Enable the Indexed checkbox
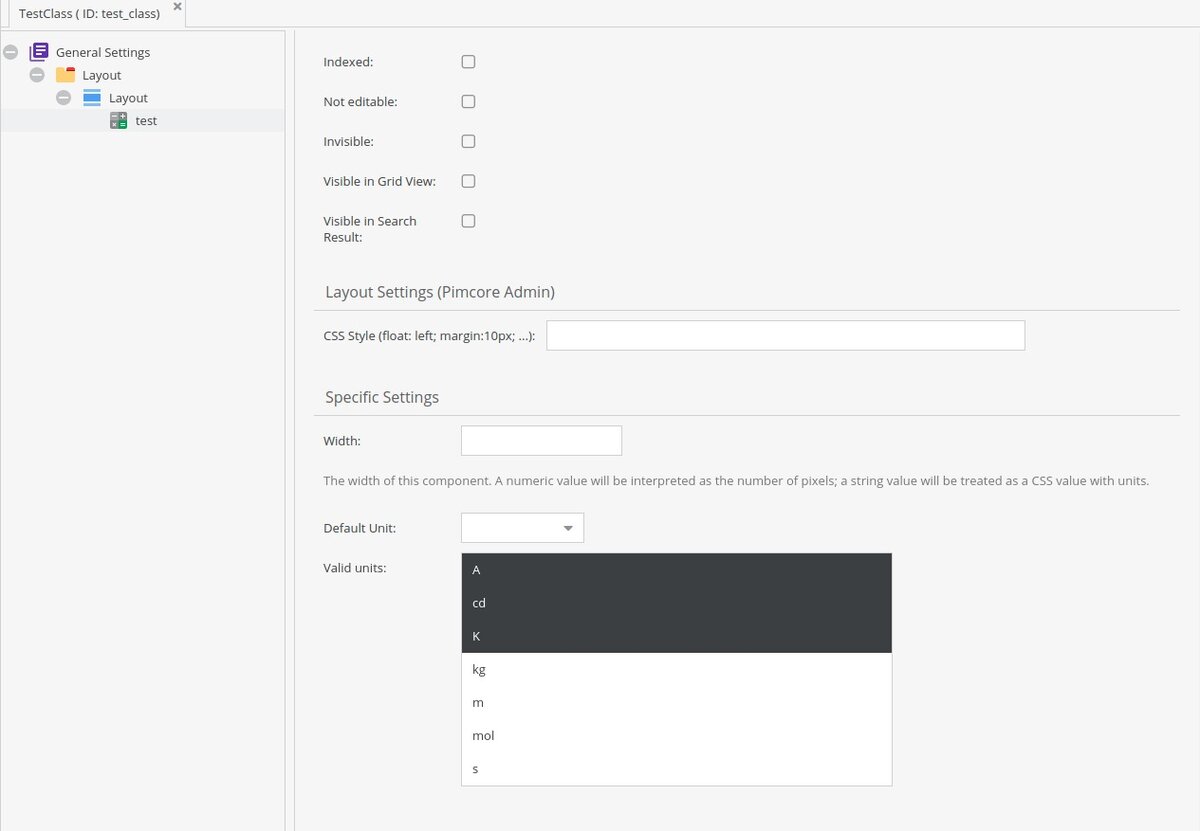 [x=468, y=61]
